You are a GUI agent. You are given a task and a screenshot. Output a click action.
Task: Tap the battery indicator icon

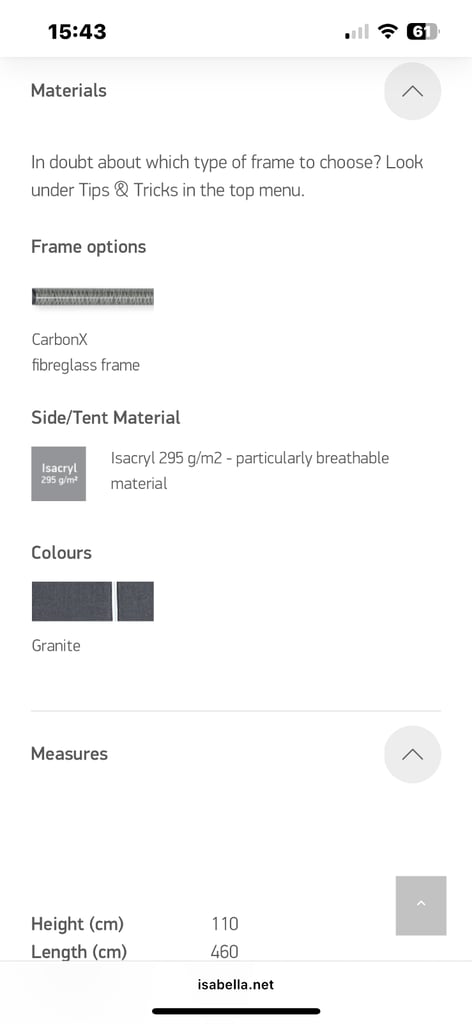(x=423, y=31)
